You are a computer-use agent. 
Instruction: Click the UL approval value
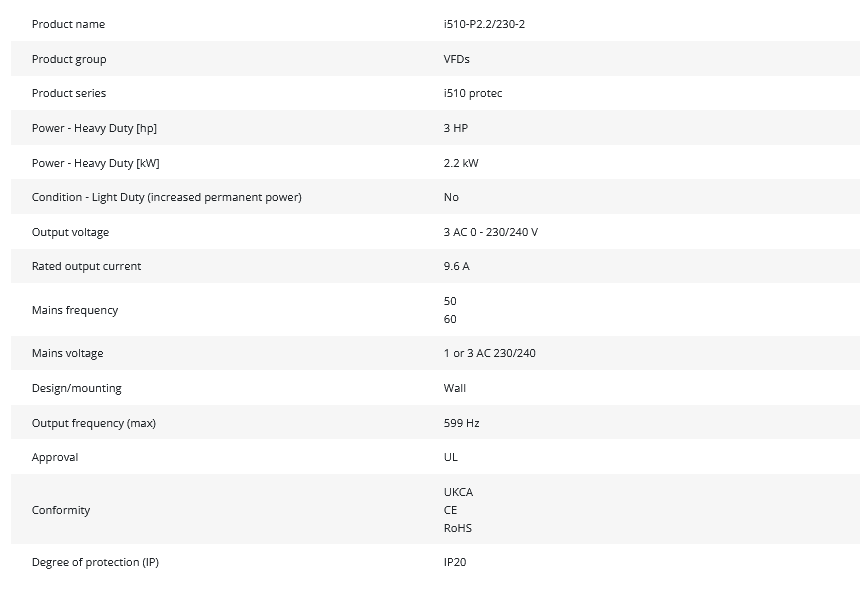450,457
